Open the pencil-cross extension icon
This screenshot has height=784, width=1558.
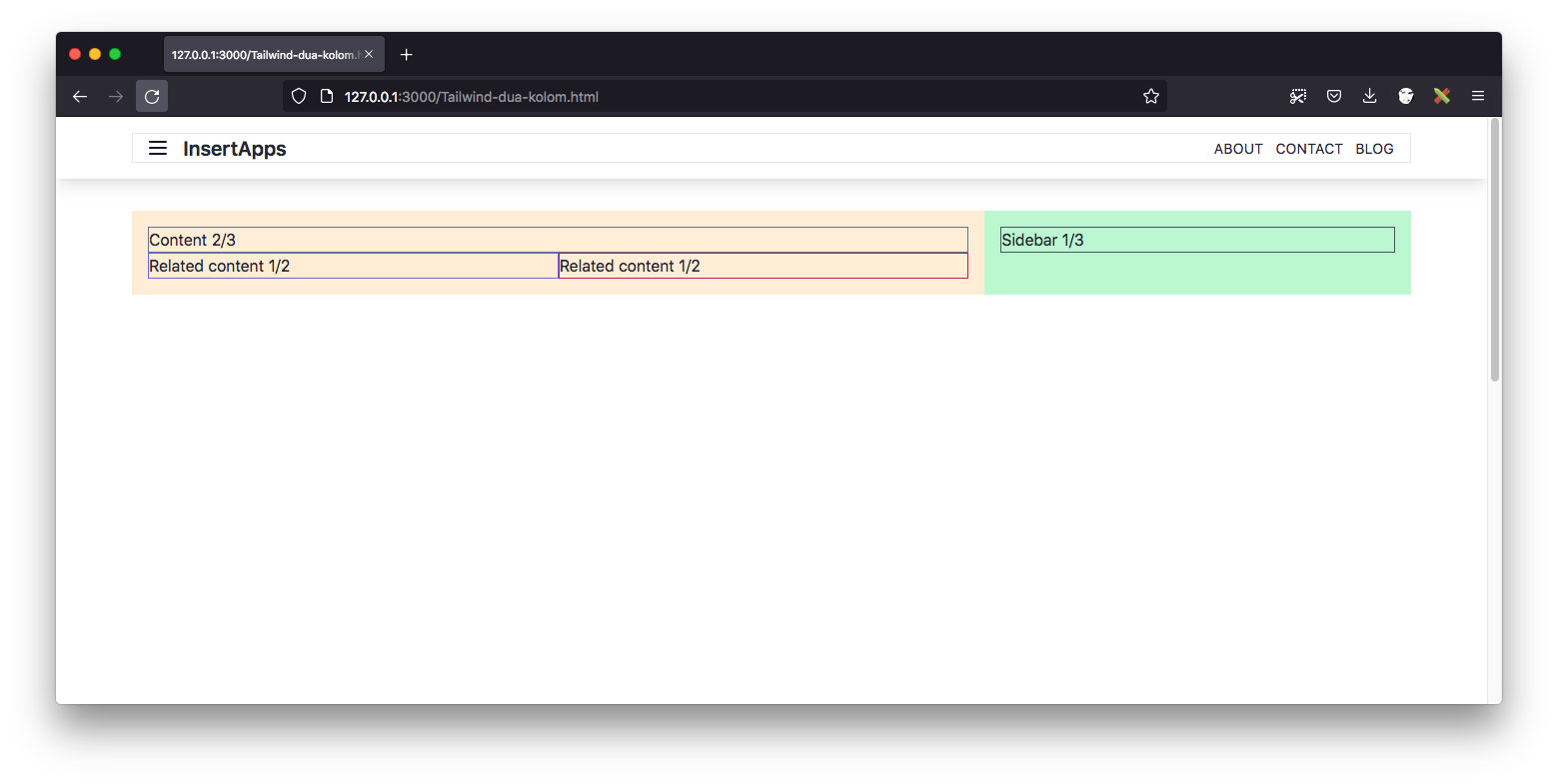click(x=1442, y=97)
